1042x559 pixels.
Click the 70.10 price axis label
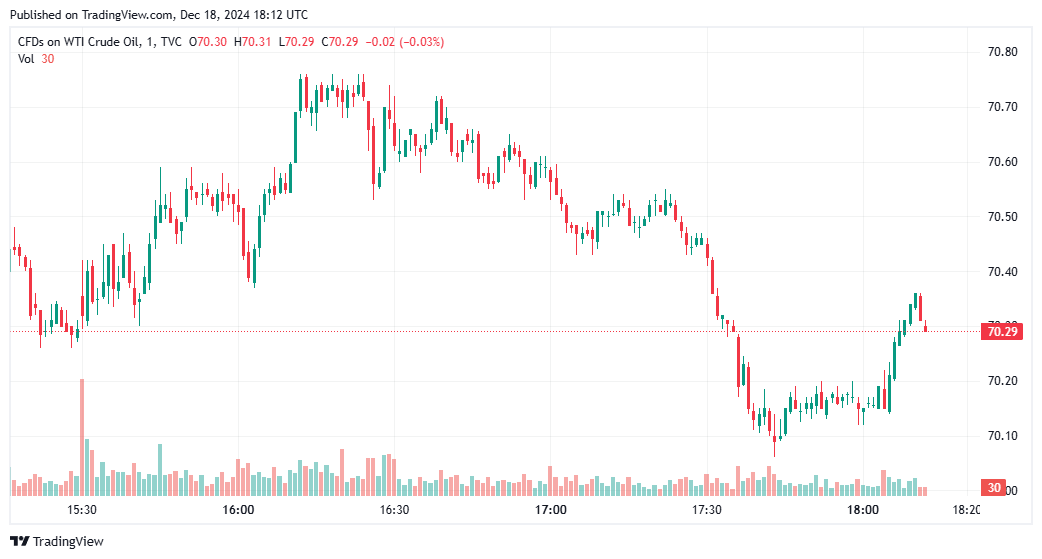coord(1000,436)
